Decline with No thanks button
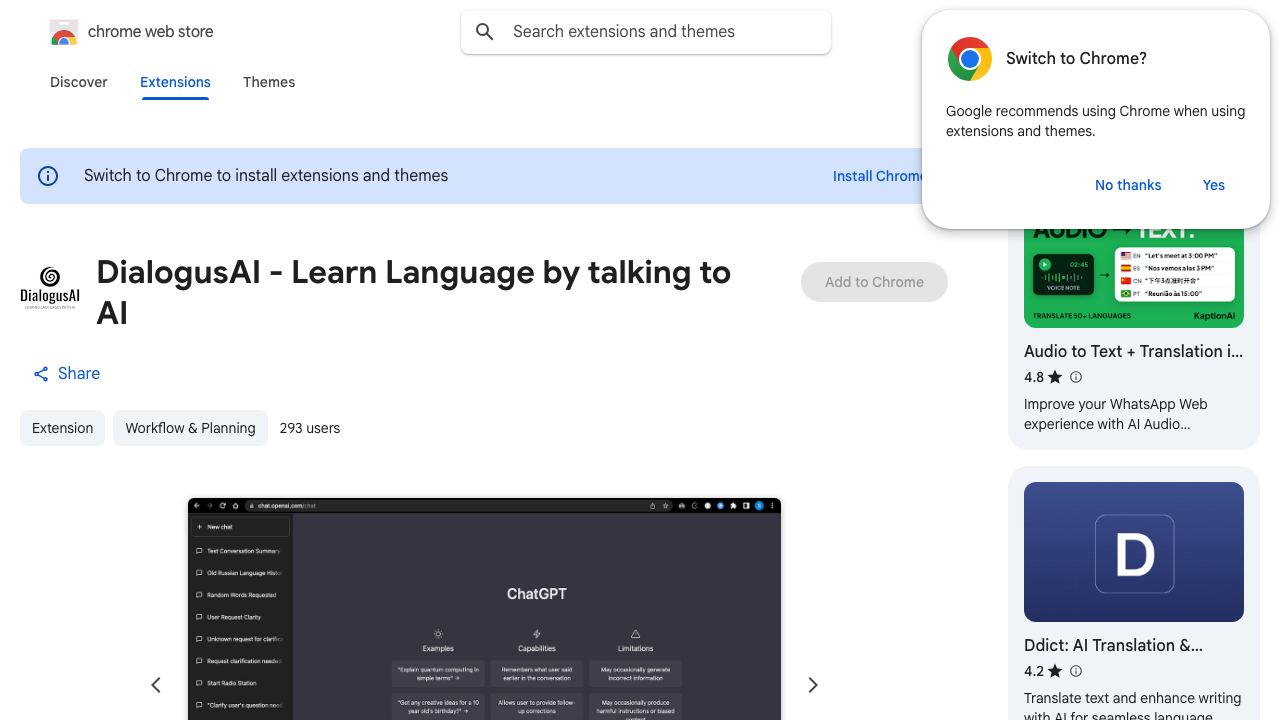The height and width of the screenshot is (720, 1280). pyautogui.click(x=1128, y=185)
